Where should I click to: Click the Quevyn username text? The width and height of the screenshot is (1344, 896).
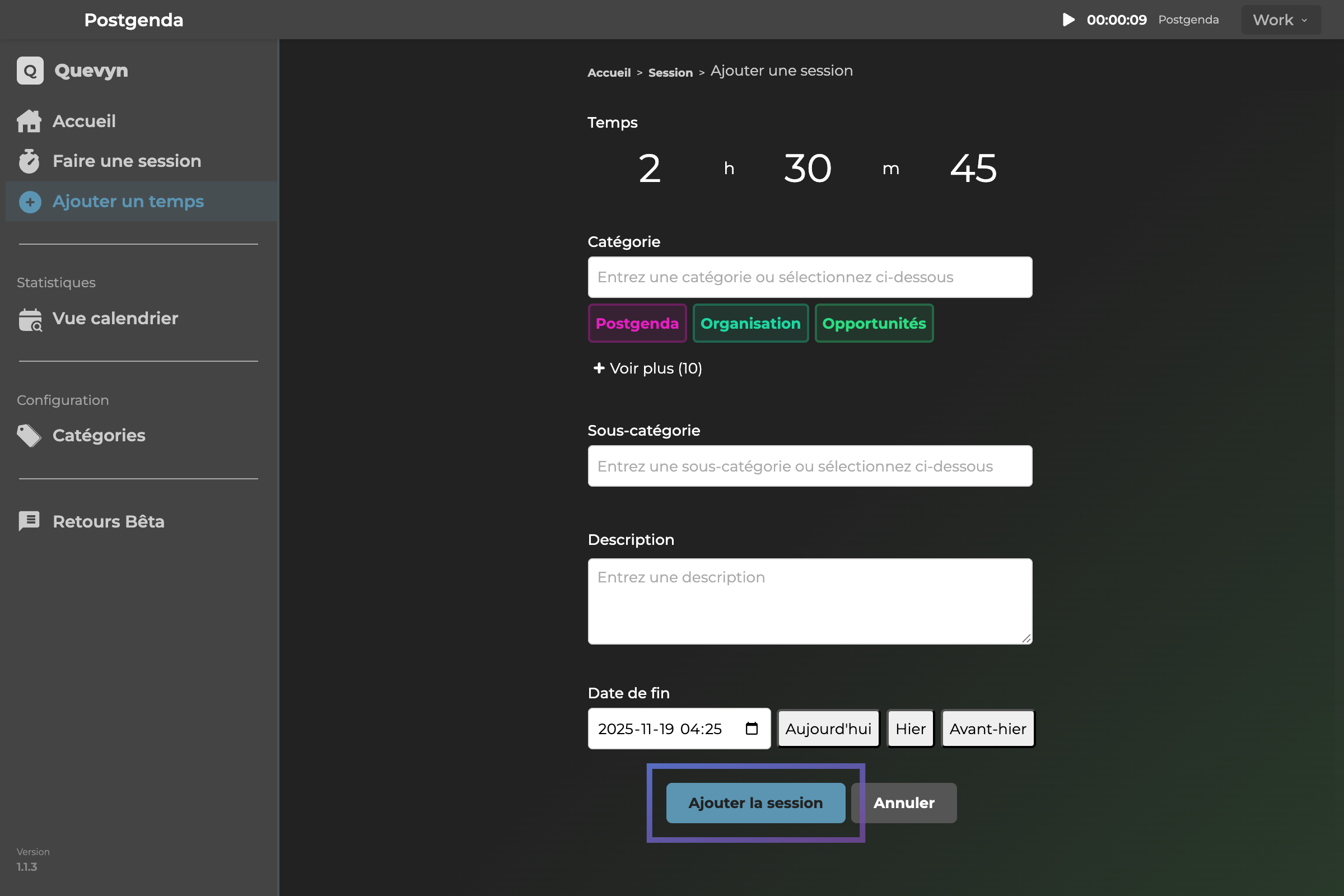point(91,71)
